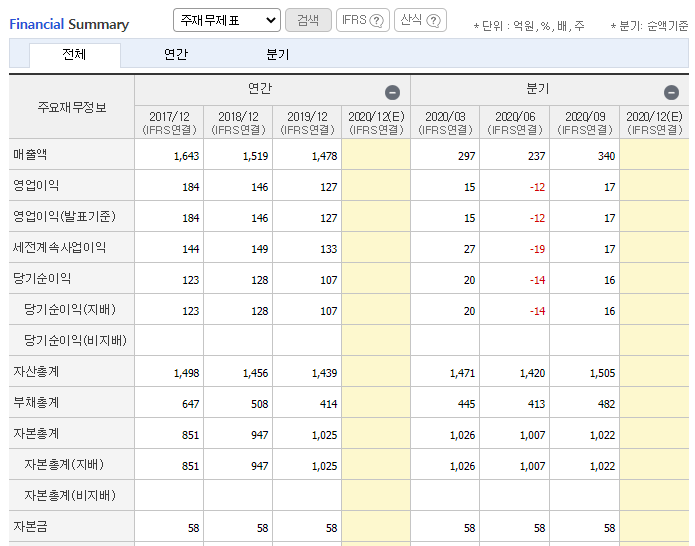This screenshot has height=546, width=695.
Task: Click the 매출액 row label
Action: (30, 154)
